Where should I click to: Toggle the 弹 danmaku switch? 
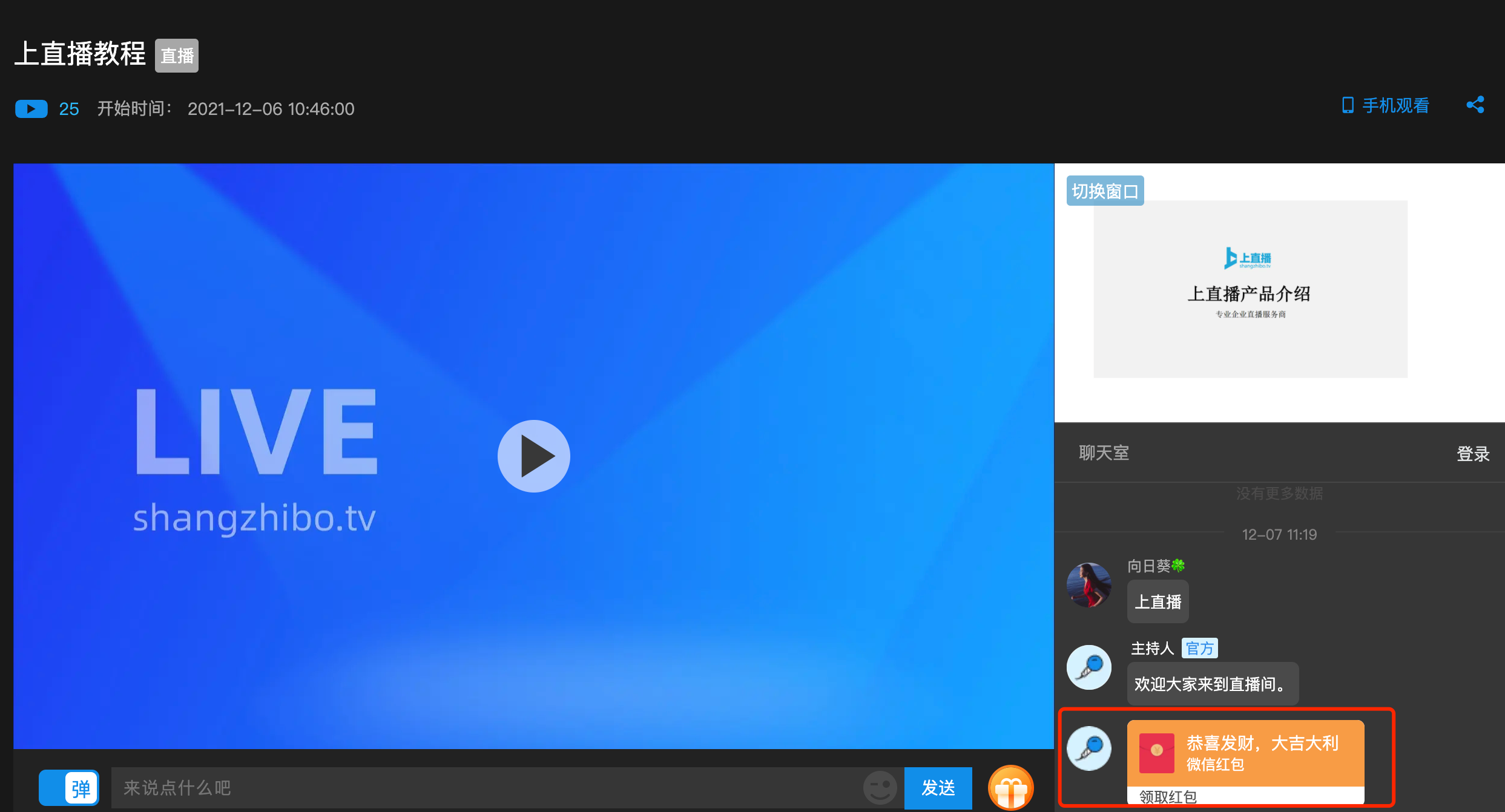click(x=69, y=788)
